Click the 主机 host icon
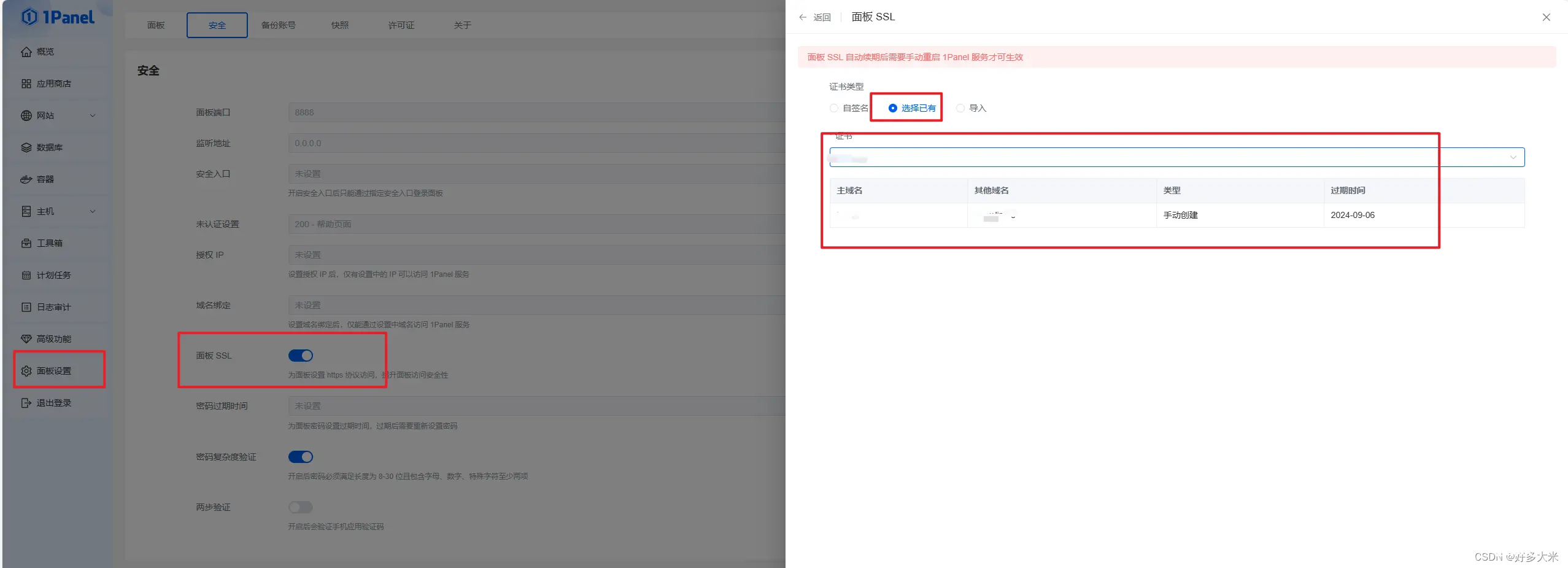Screen dimensions: 1568x568 26,211
